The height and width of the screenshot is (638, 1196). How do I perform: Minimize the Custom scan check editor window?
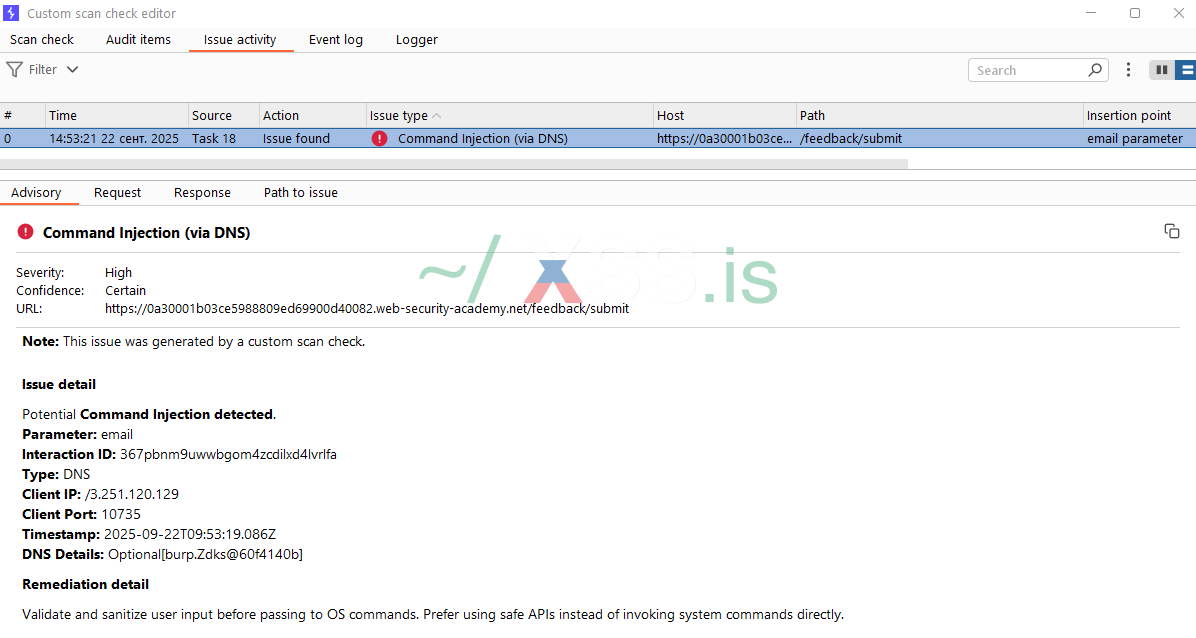click(x=1091, y=13)
